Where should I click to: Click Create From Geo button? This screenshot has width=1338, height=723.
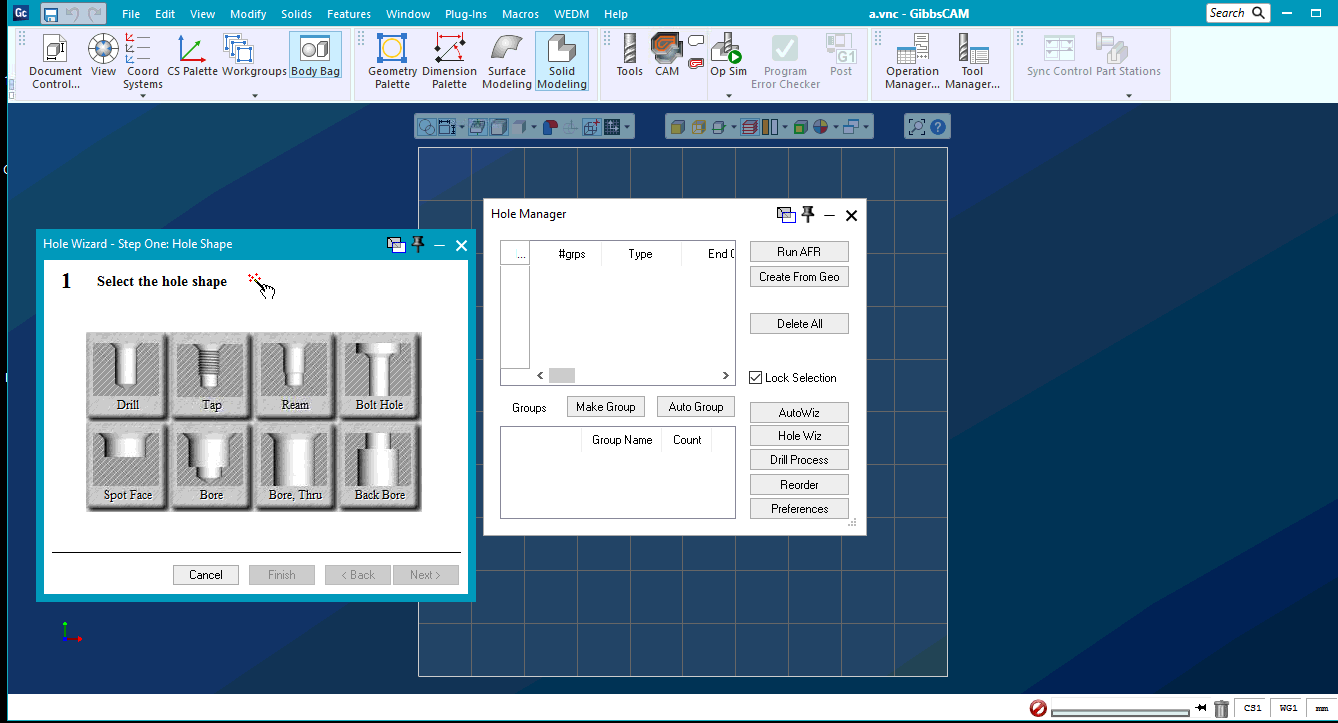tap(799, 277)
